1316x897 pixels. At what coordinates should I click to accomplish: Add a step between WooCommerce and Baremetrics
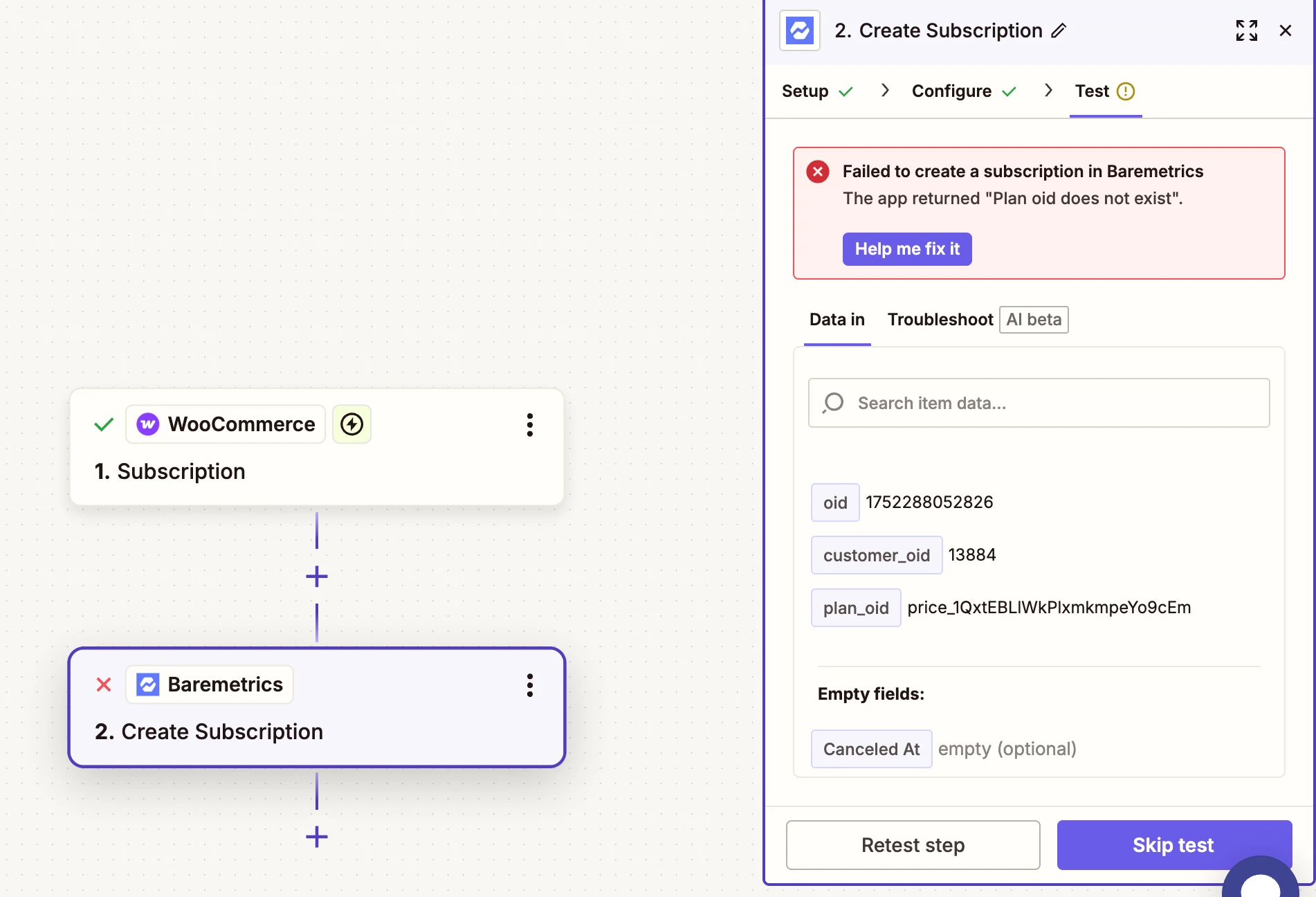coord(317,577)
